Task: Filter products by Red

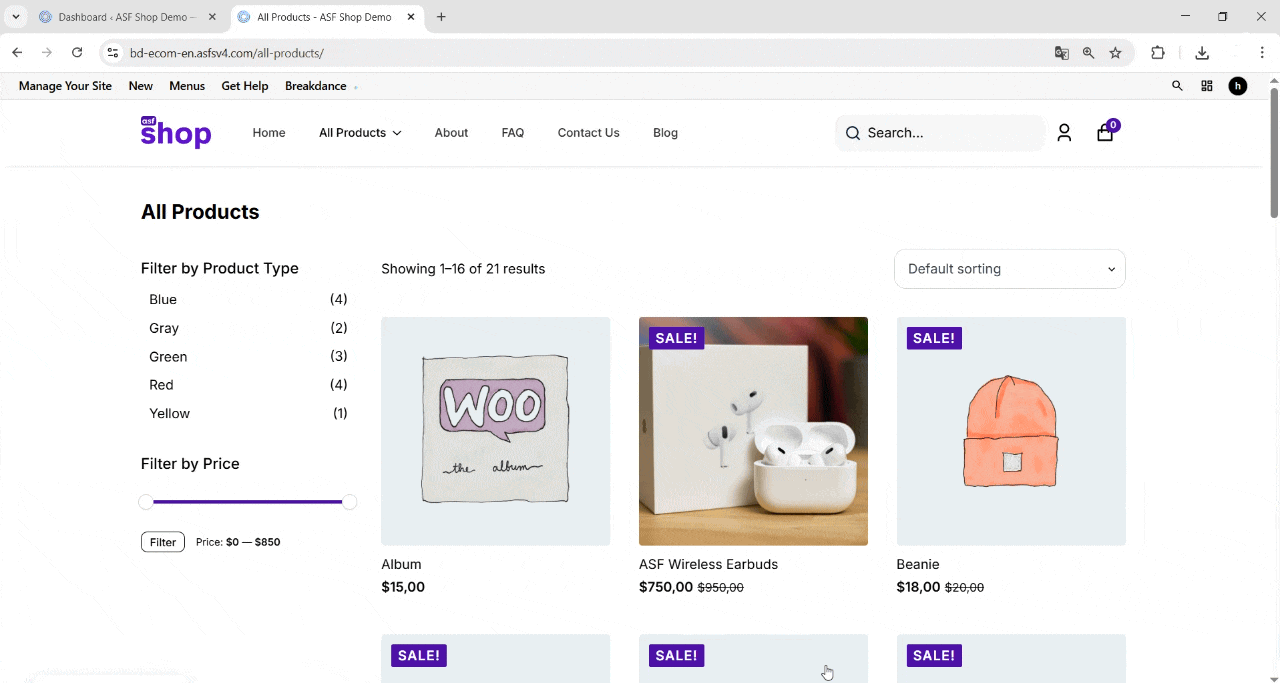Action: coord(161,385)
